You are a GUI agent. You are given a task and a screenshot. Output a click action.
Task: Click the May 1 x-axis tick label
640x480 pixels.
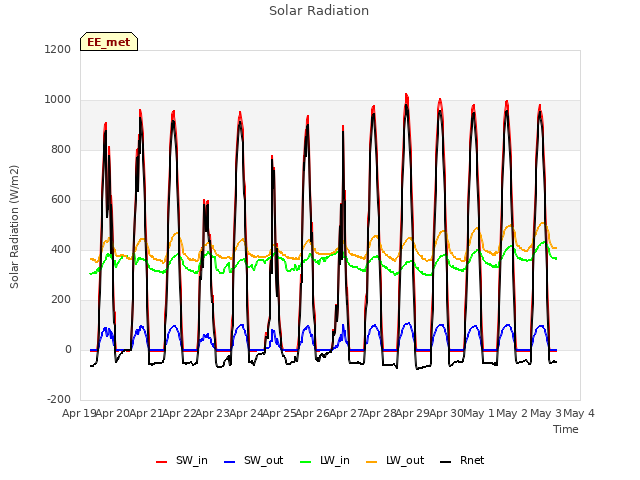(x=479, y=413)
